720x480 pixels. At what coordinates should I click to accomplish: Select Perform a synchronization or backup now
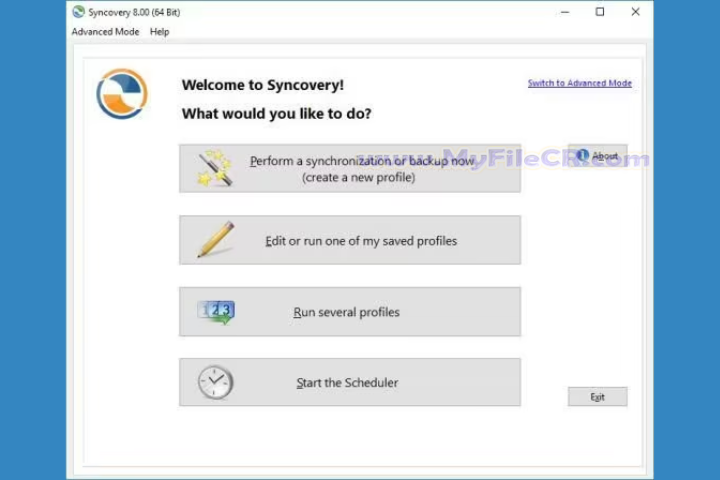(350, 169)
